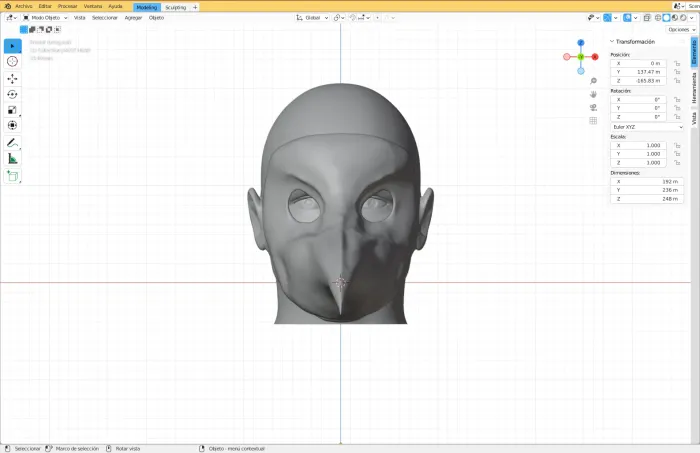Switch to the Sculpting workspace tab
This screenshot has height=453, width=700.
pyautogui.click(x=175, y=7)
